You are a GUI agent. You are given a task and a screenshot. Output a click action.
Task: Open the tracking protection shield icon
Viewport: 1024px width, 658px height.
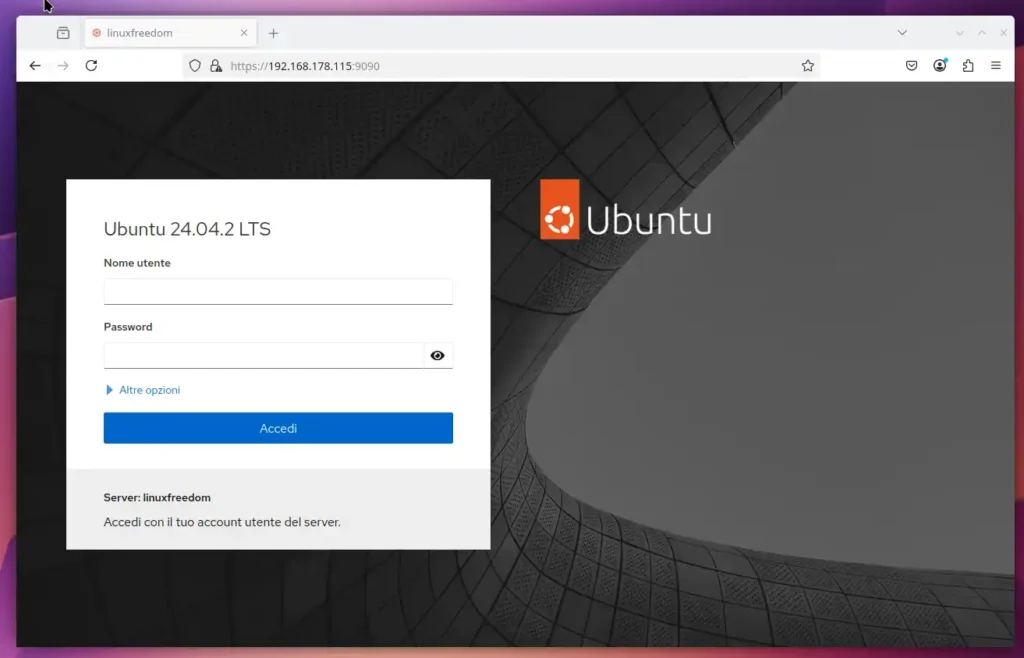click(195, 66)
